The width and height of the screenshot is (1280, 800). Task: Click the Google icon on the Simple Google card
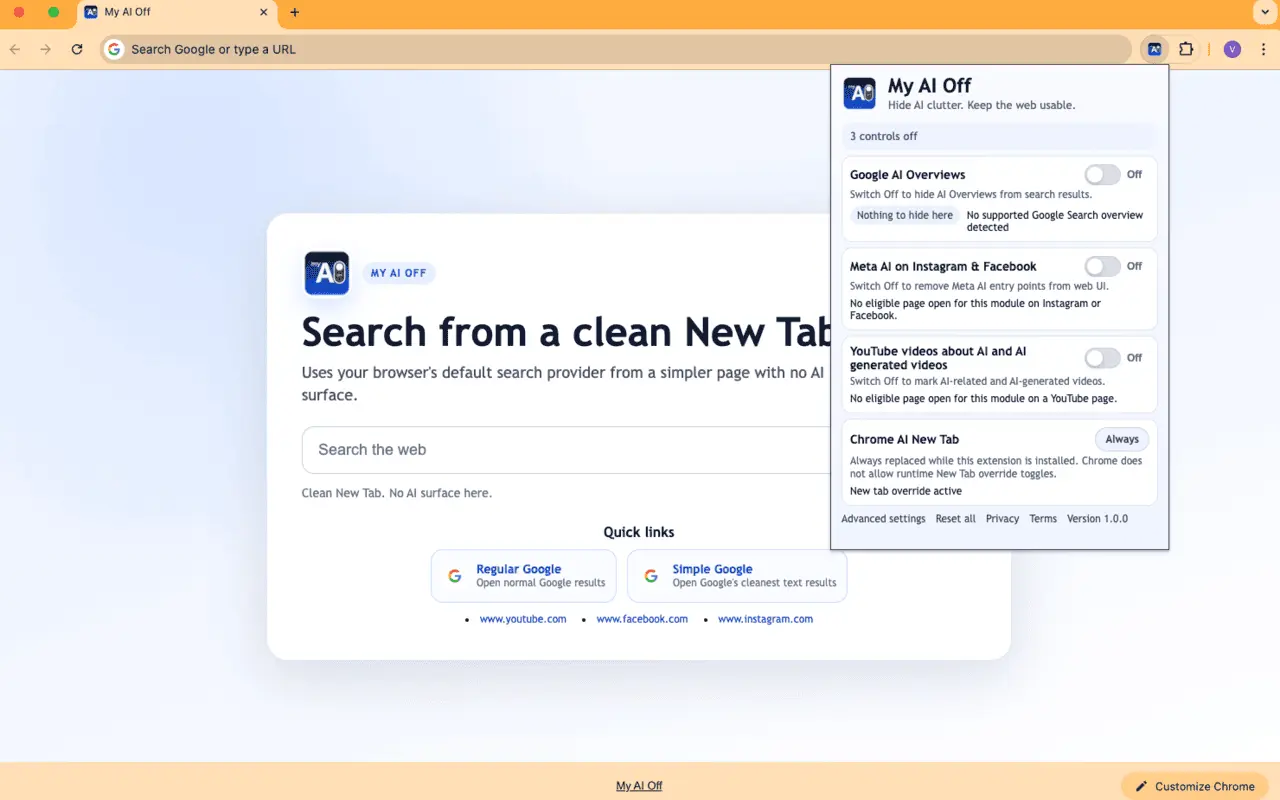(651, 576)
